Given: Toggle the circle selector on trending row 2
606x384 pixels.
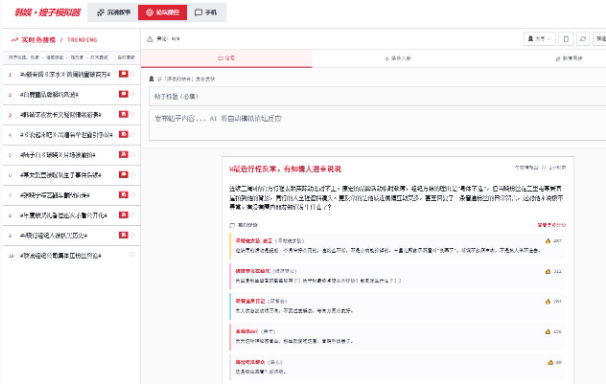Looking at the screenshot, I should [x=133, y=94].
